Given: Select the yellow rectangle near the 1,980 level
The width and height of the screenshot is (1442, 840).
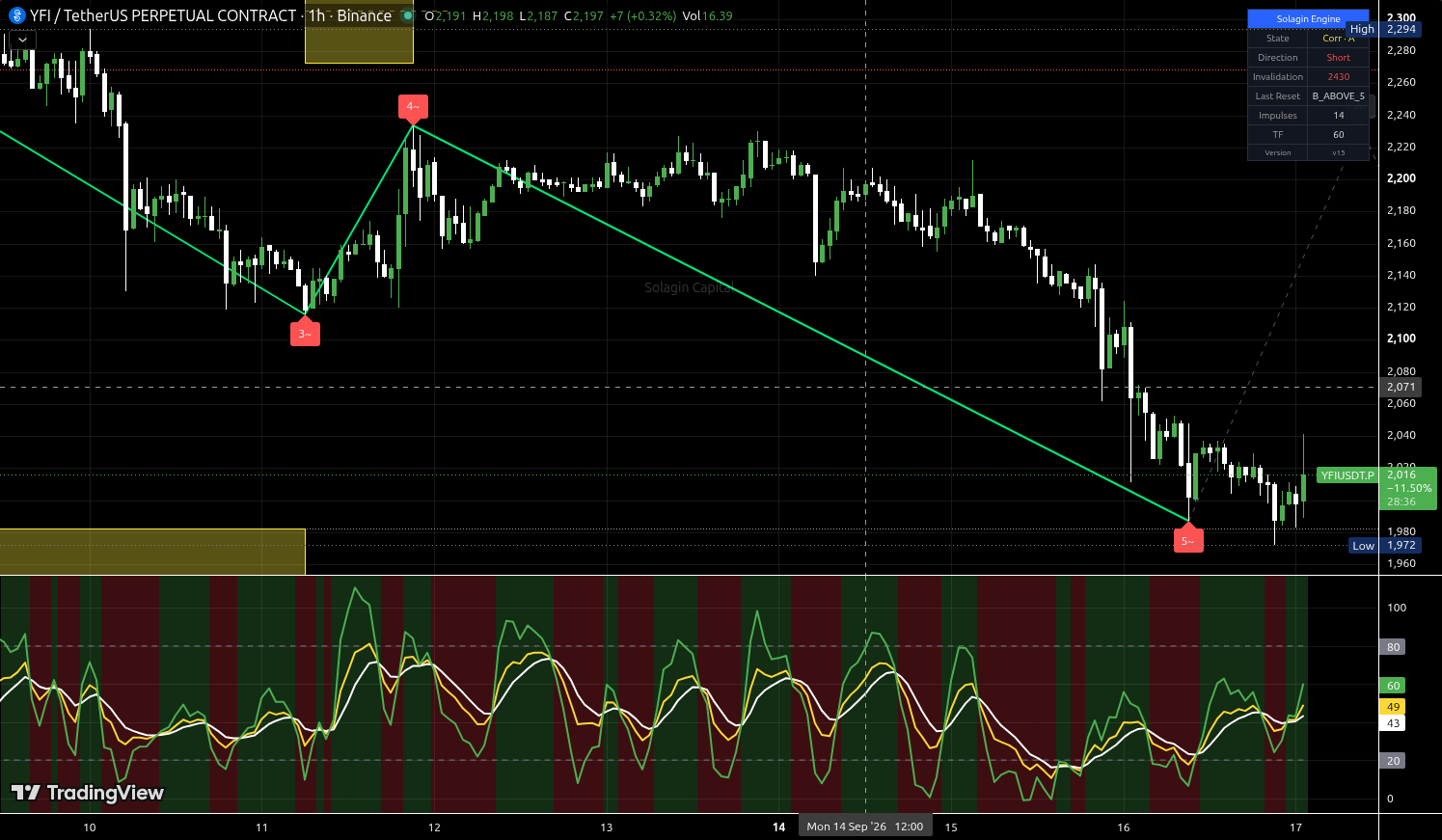Looking at the screenshot, I should click(152, 552).
